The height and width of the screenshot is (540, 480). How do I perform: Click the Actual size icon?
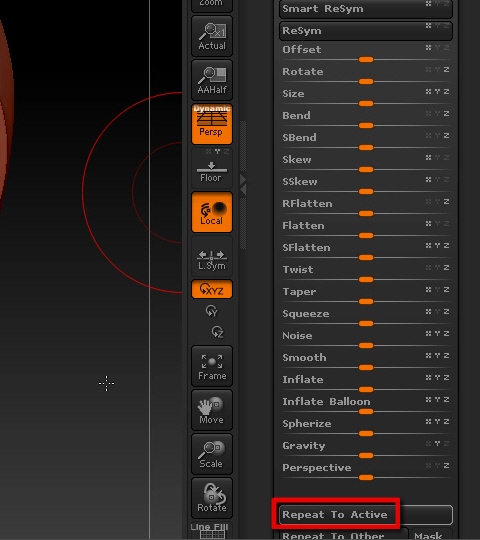pyautogui.click(x=212, y=36)
